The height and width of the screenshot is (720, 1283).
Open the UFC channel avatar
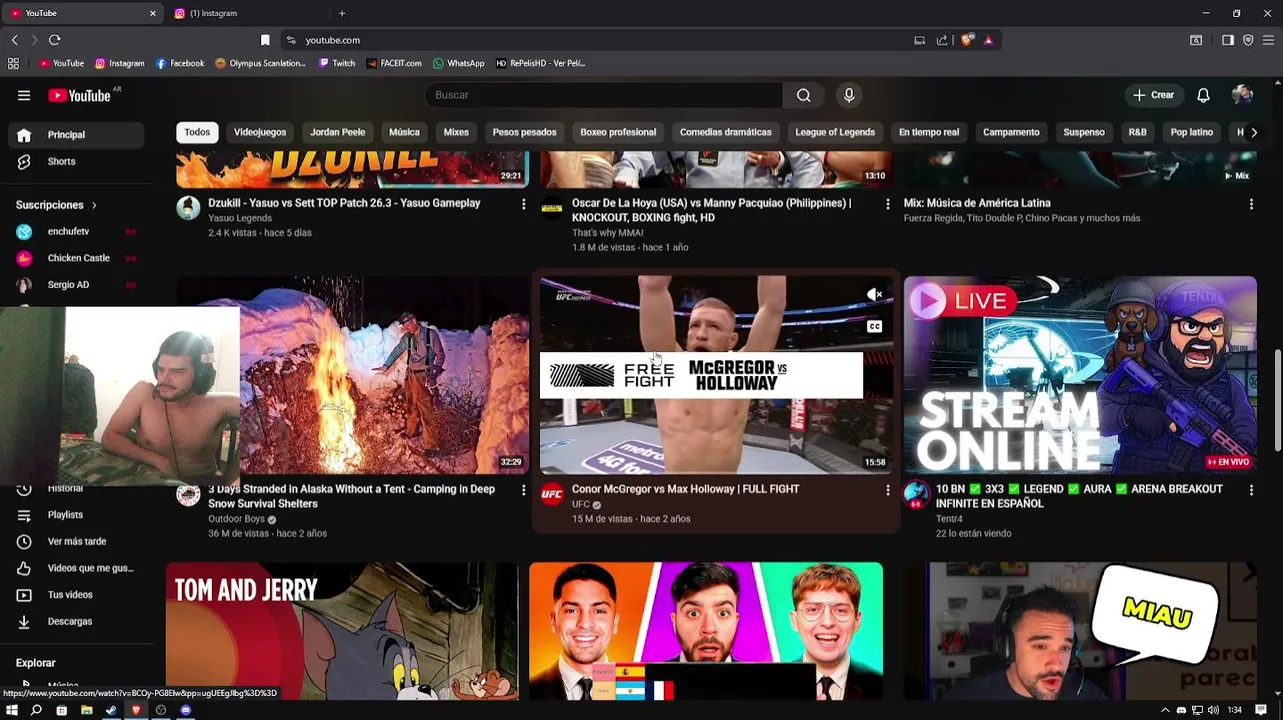click(x=552, y=495)
